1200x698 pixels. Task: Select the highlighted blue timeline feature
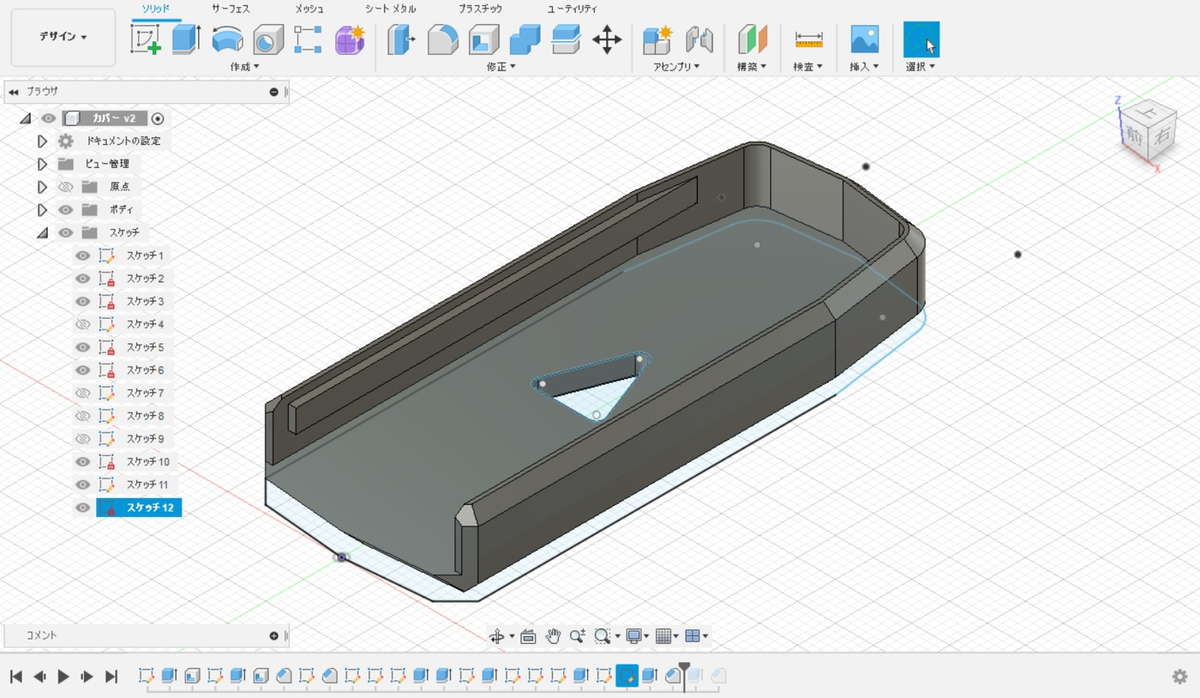coord(627,677)
